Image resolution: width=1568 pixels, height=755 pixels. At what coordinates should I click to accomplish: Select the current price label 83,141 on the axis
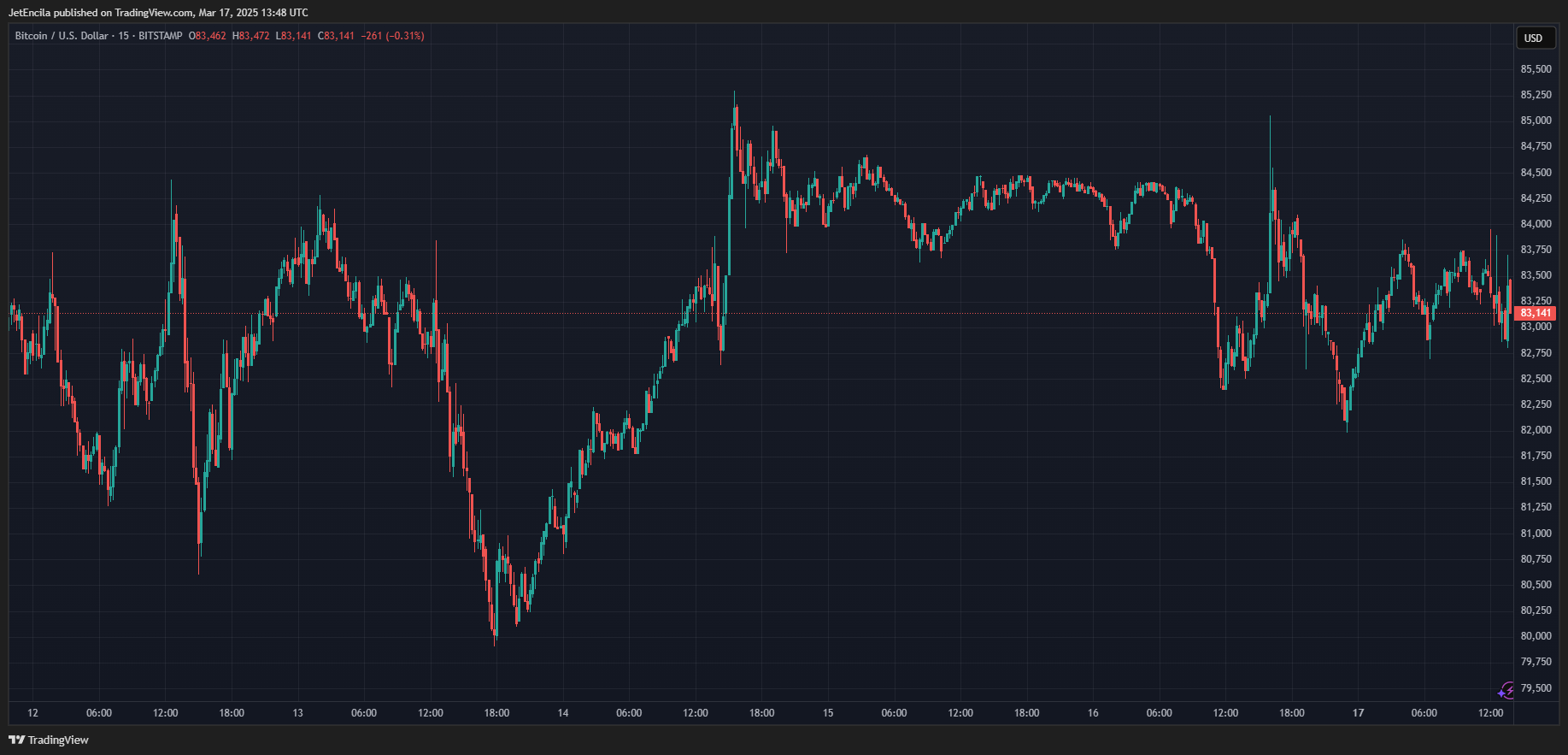tap(1536, 314)
